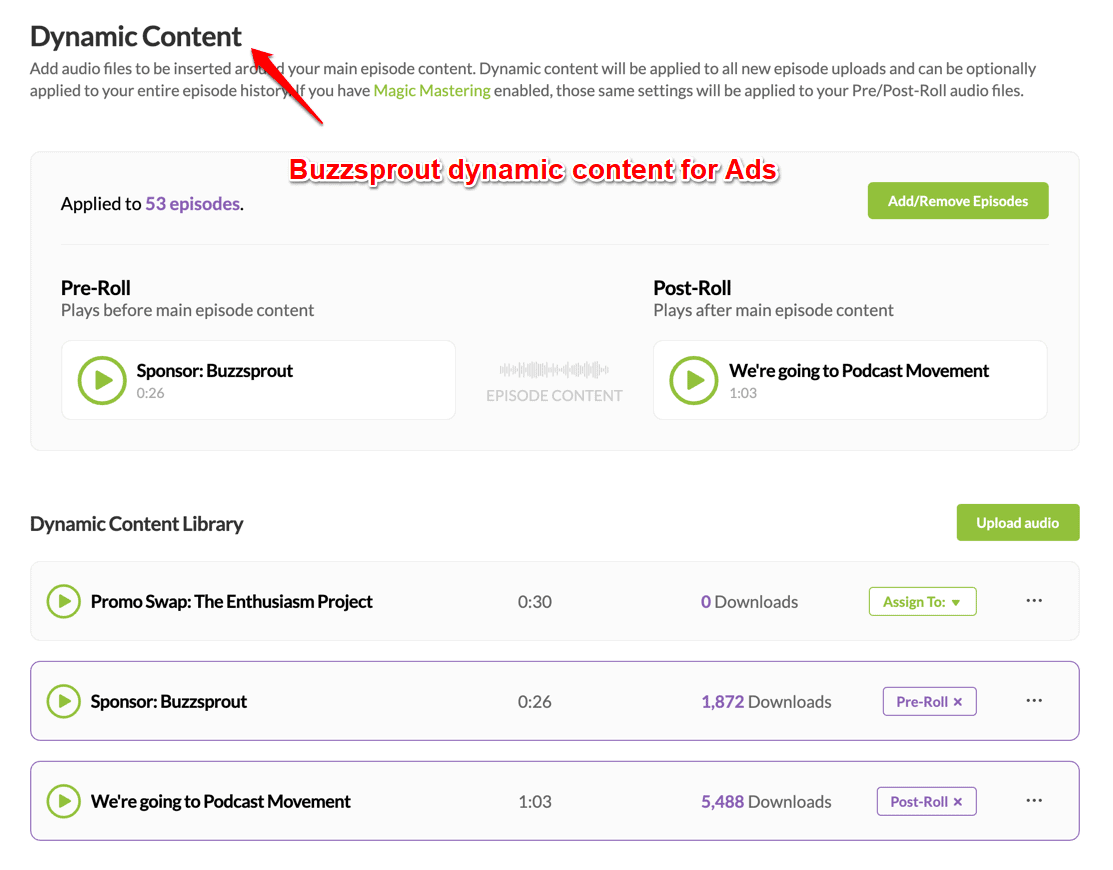Click the 5,488 Downloads count
The height and width of the screenshot is (870, 1113).
[722, 801]
